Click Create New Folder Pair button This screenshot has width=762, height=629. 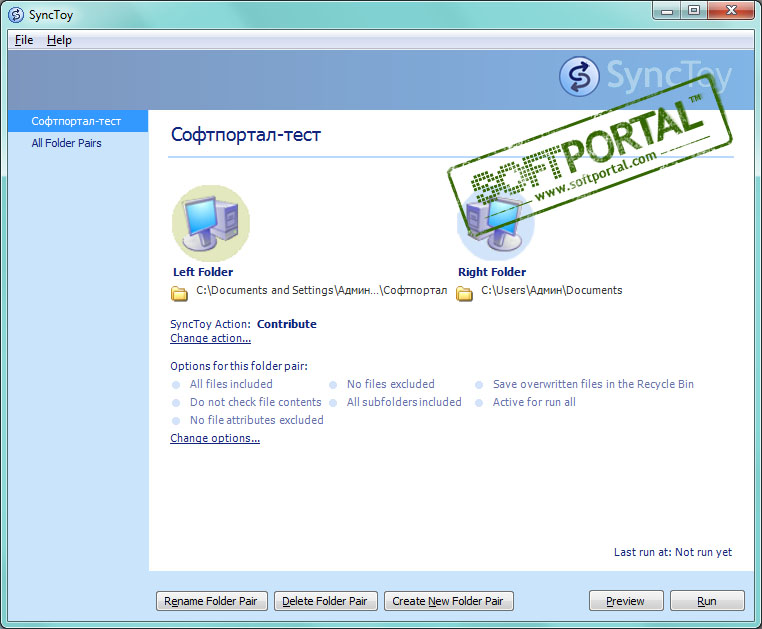click(448, 601)
